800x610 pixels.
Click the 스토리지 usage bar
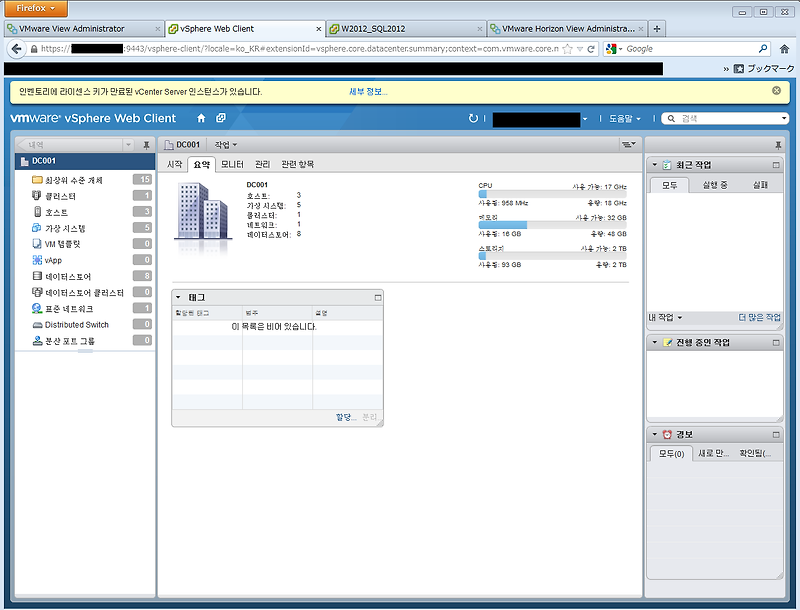point(552,256)
